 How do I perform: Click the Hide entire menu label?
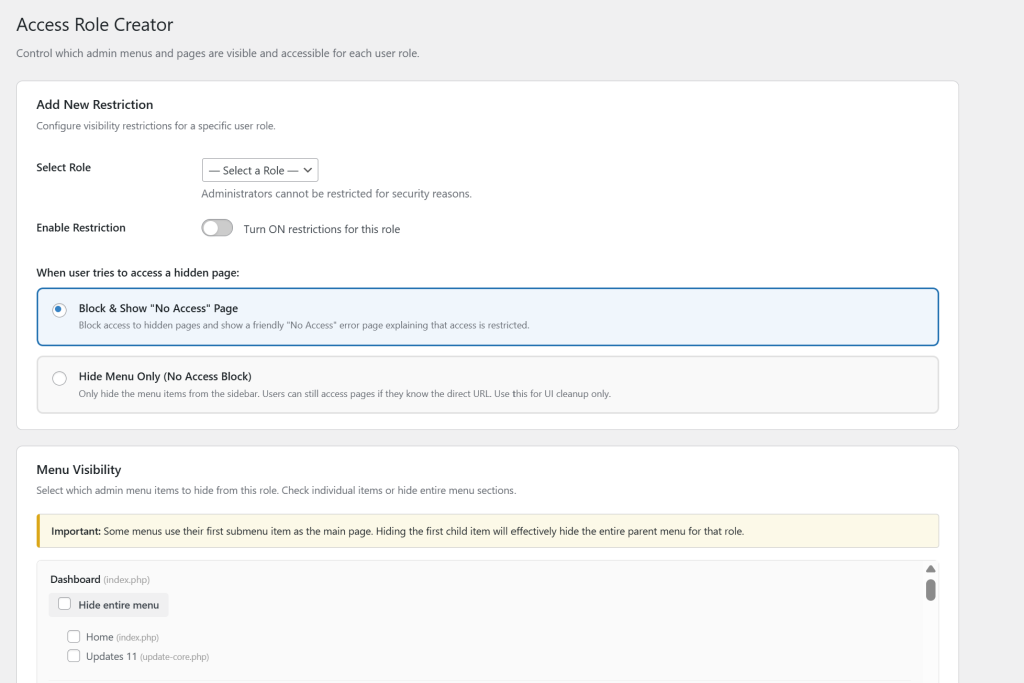click(117, 604)
